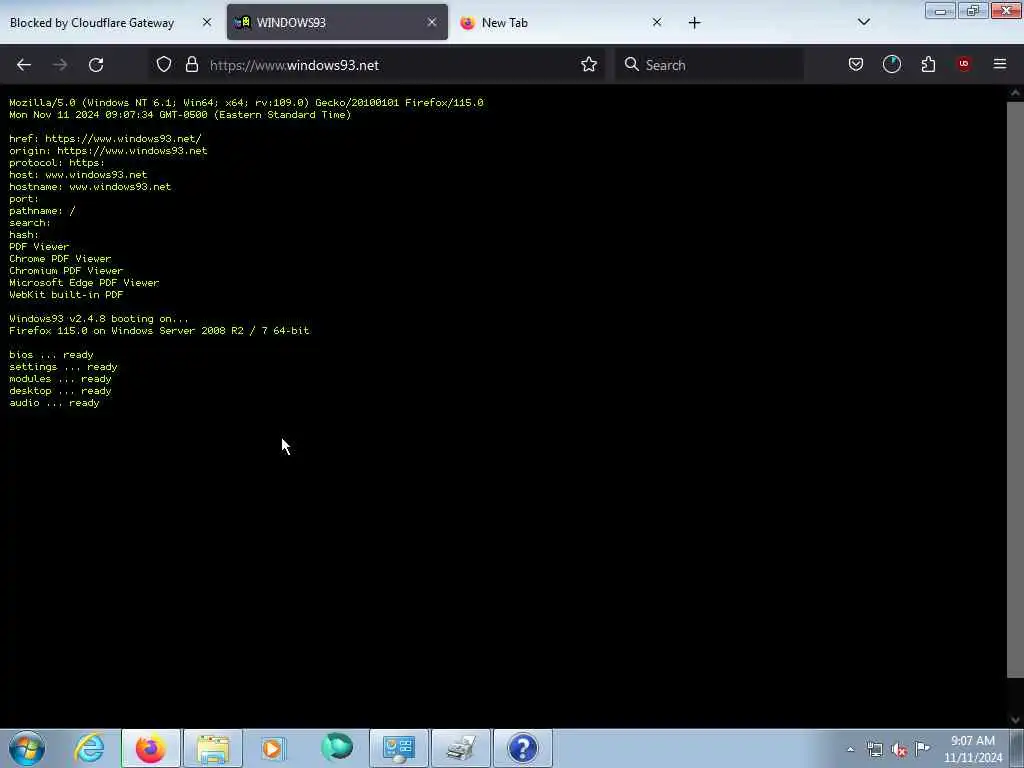Reload the current page
The width and height of the screenshot is (1024, 768).
pos(96,65)
